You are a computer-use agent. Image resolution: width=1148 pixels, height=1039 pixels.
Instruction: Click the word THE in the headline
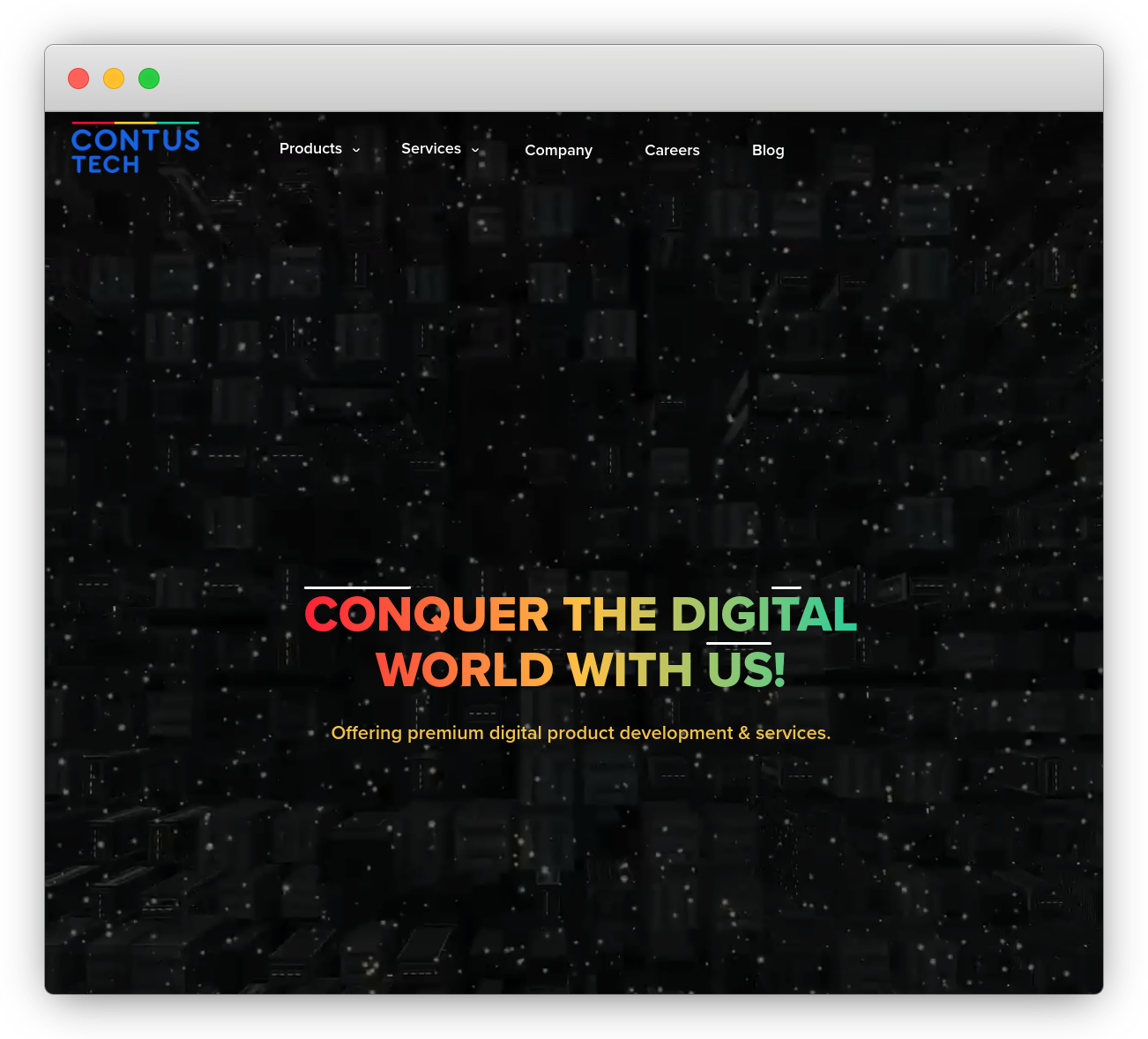609,615
